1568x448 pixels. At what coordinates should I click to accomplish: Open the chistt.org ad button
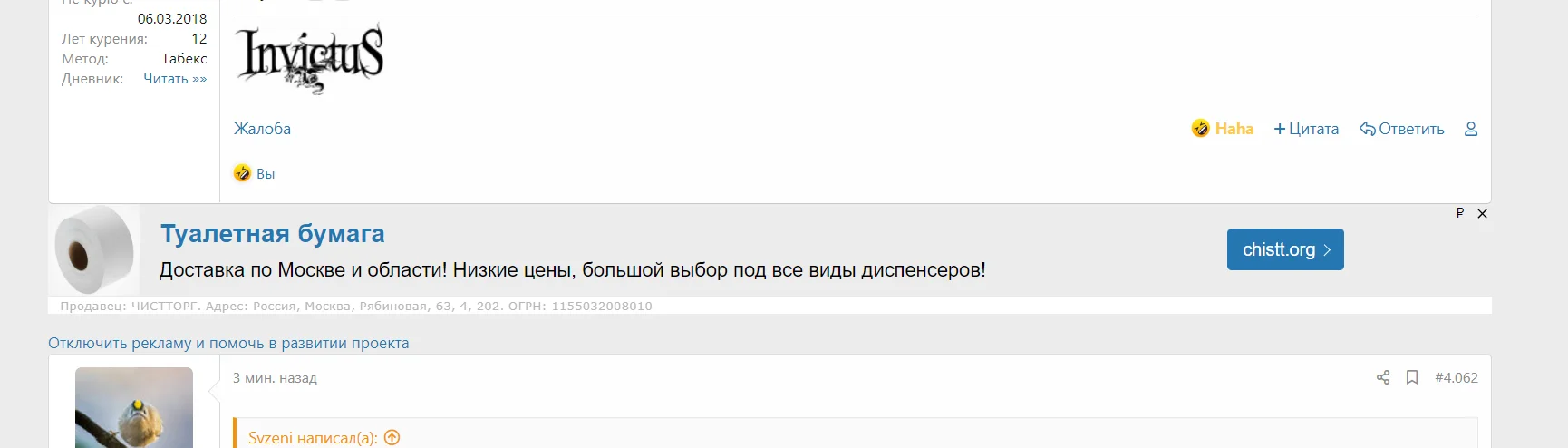[x=1285, y=249]
